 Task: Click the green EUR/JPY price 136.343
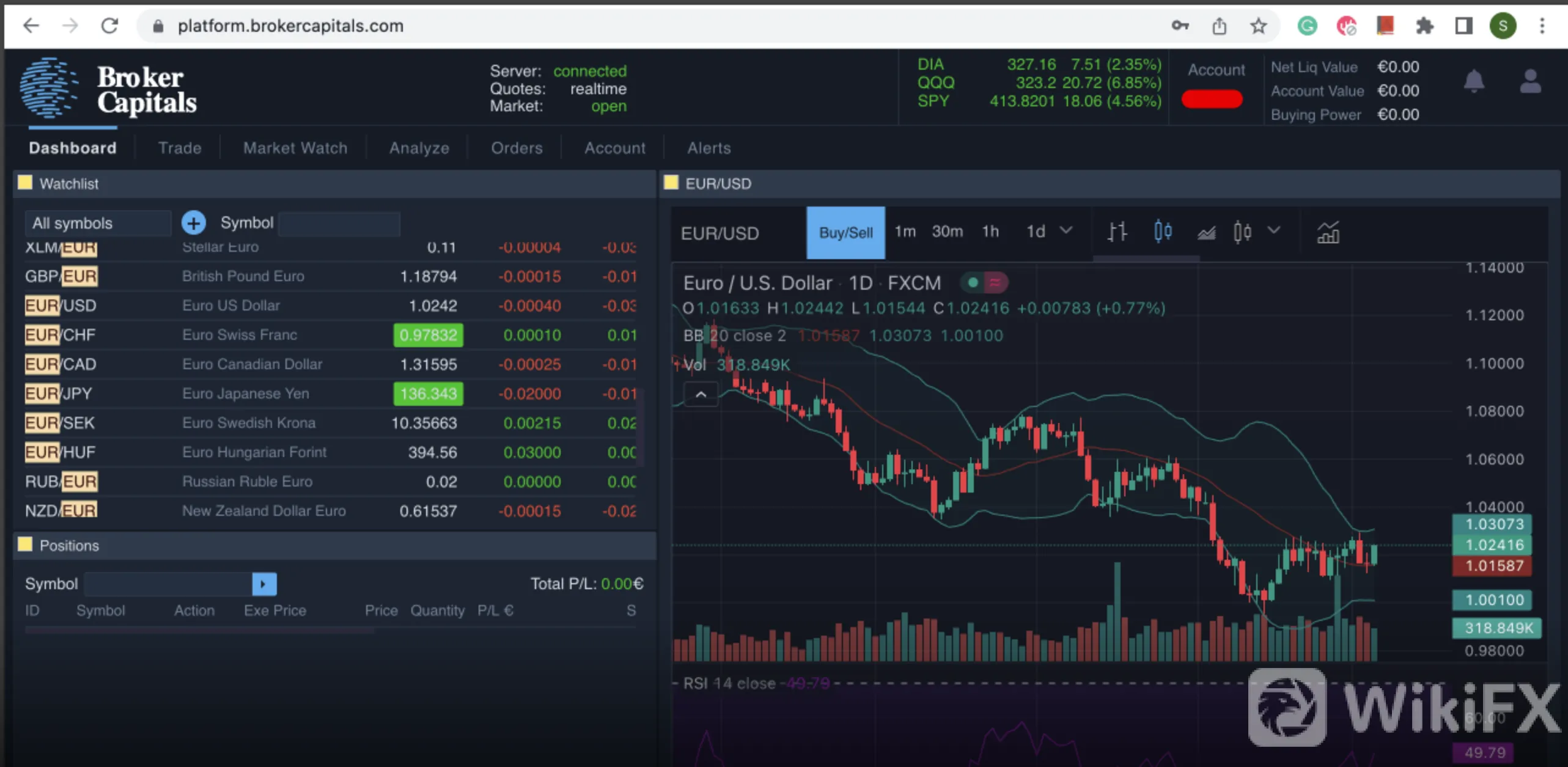point(428,394)
